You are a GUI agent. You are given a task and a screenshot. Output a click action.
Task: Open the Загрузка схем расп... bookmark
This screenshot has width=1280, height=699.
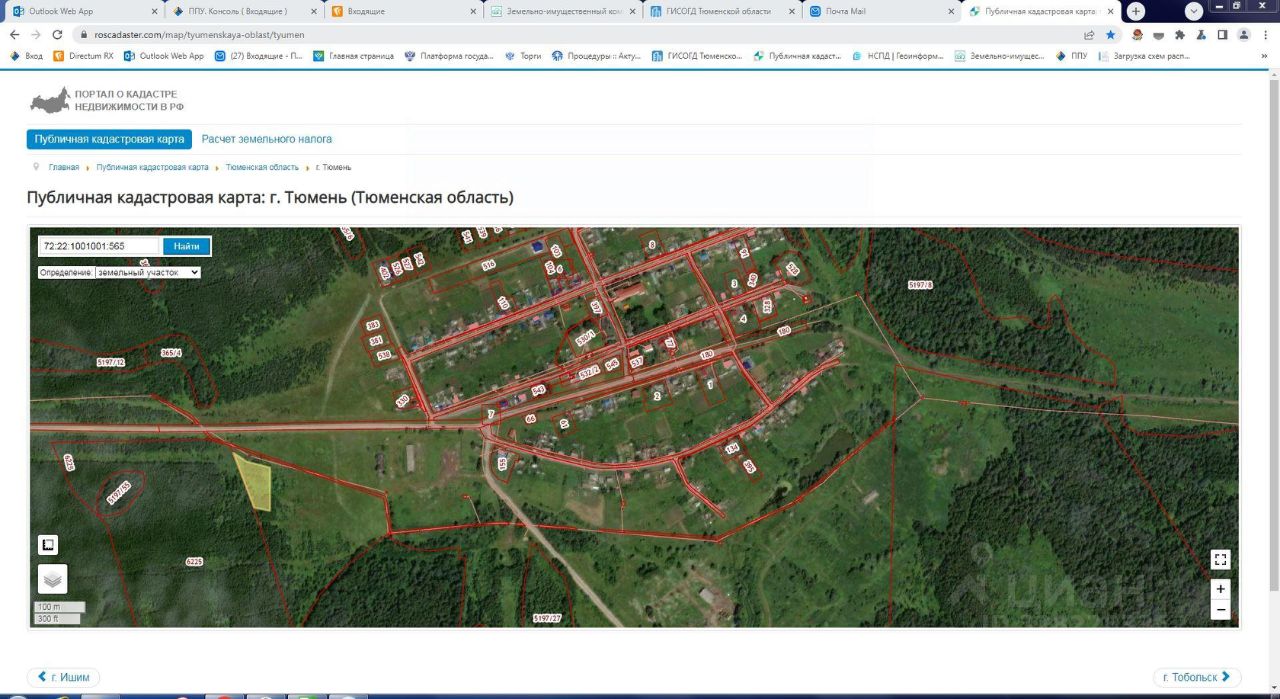pyautogui.click(x=1143, y=56)
